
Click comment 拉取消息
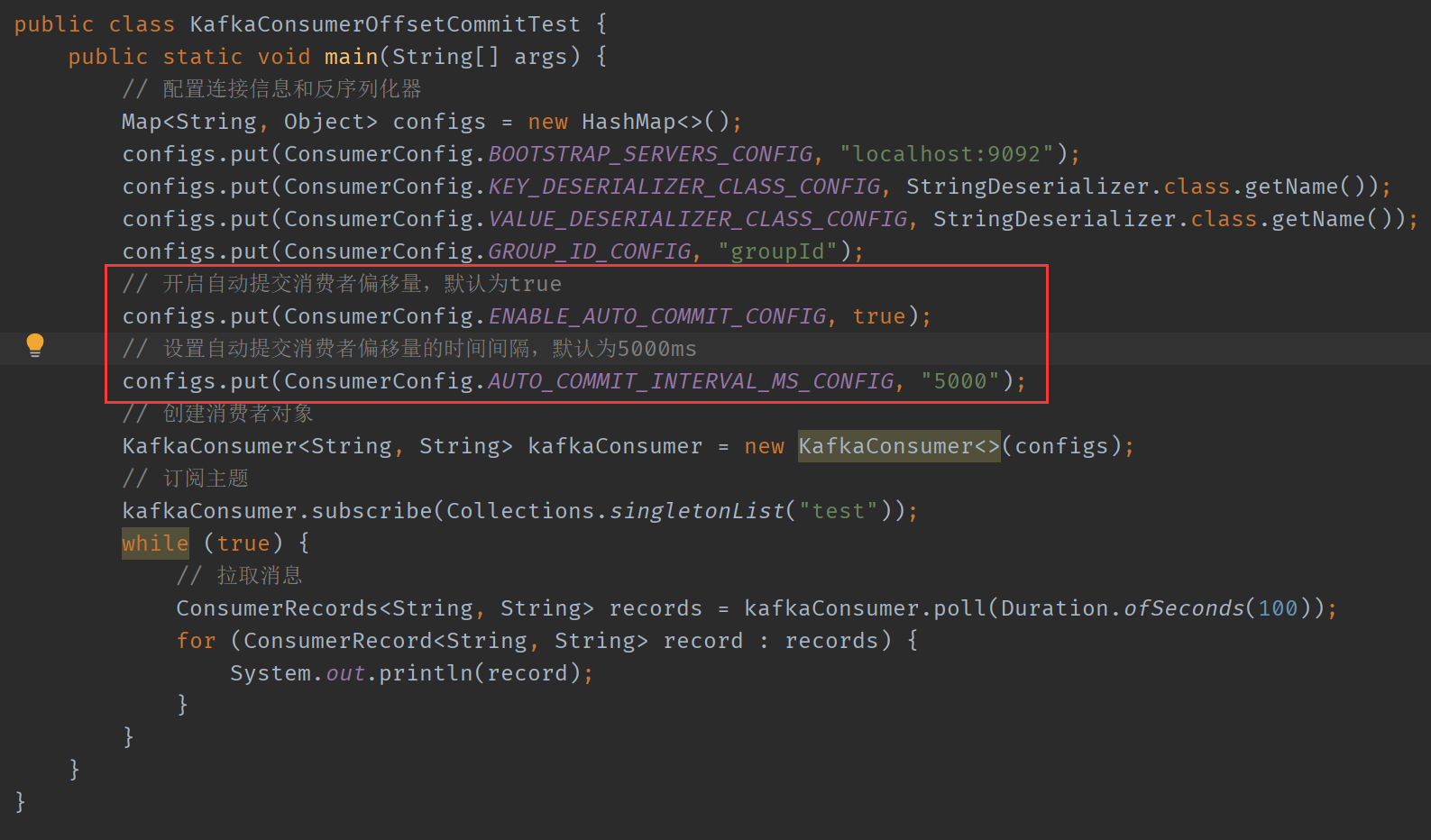point(240,576)
